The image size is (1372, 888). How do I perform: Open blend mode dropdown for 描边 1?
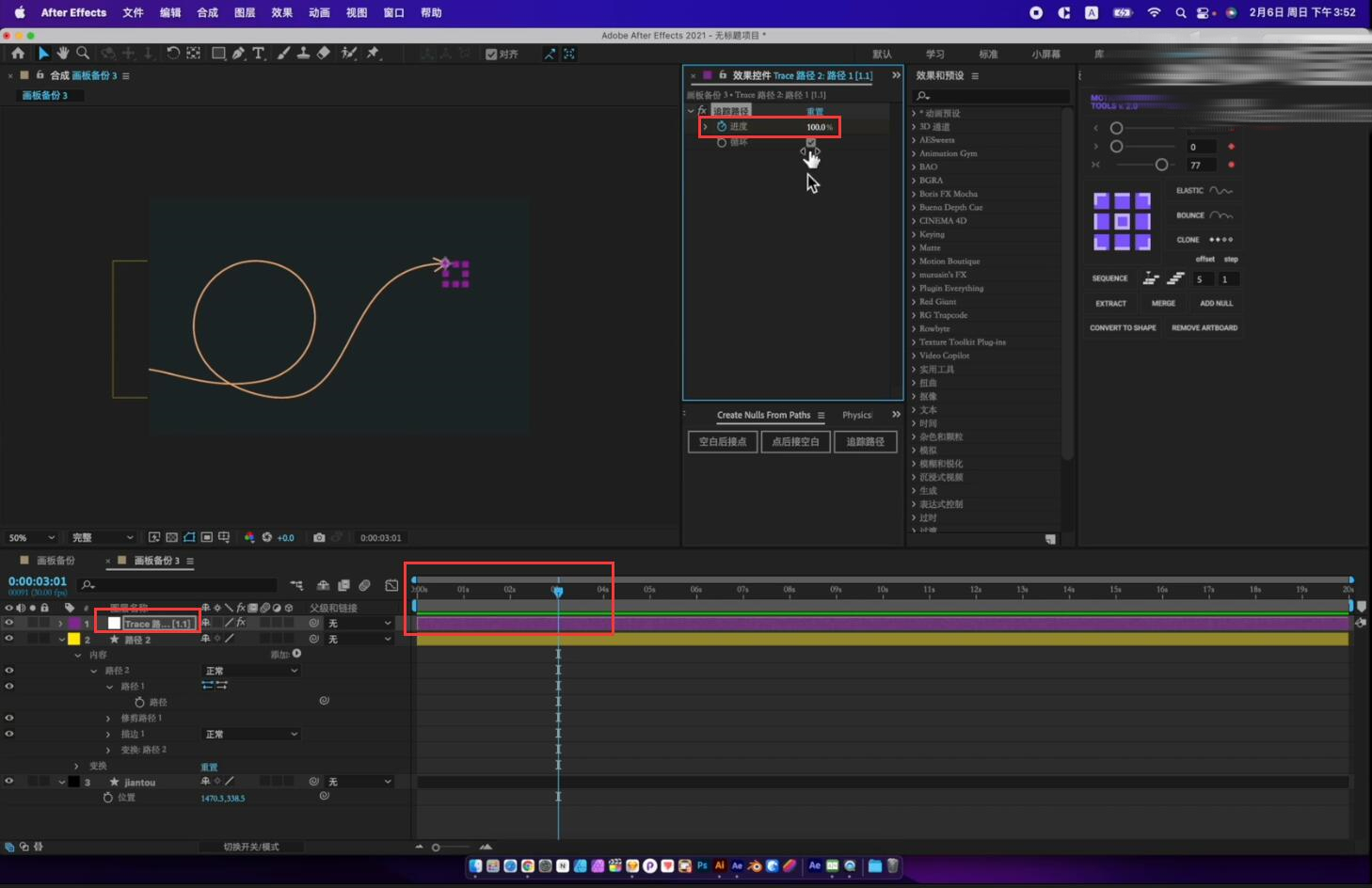click(251, 734)
